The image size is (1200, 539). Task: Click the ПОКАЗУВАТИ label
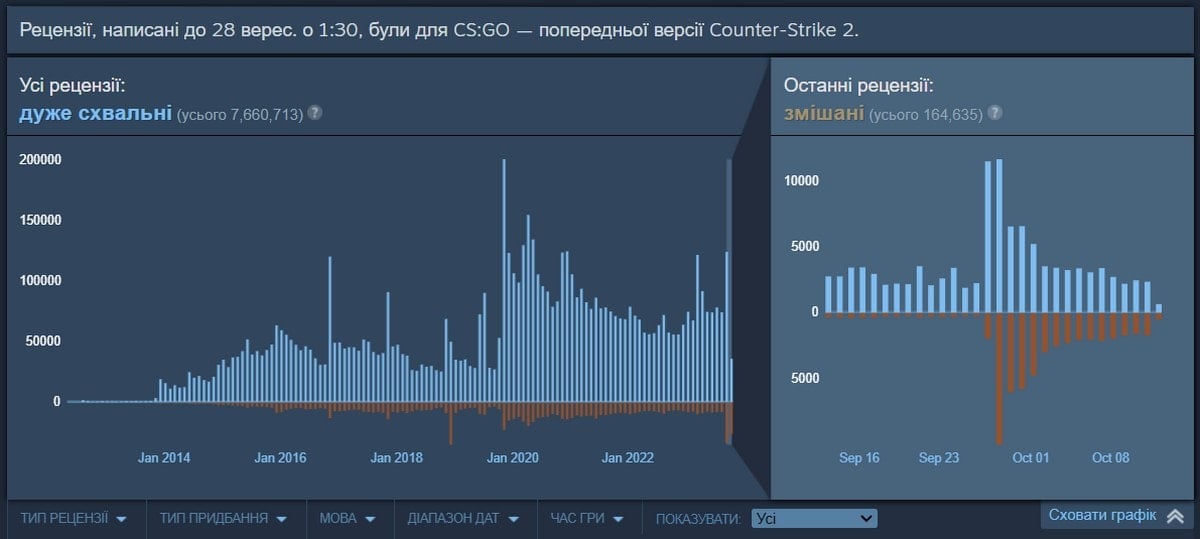pyautogui.click(x=698, y=519)
